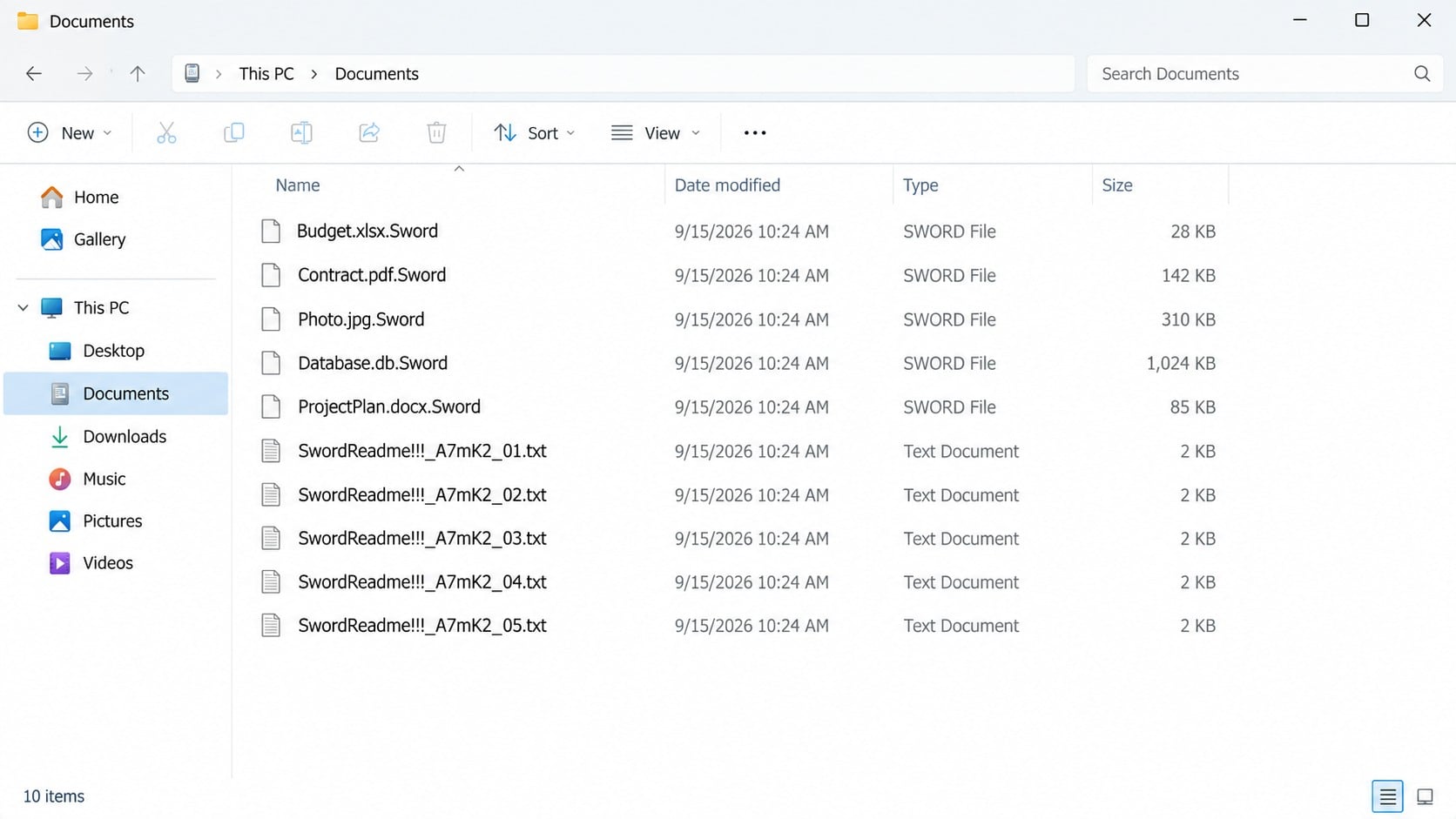This screenshot has height=819, width=1456.
Task: Click chevron before This PC breadcrumb
Action: (x=219, y=74)
